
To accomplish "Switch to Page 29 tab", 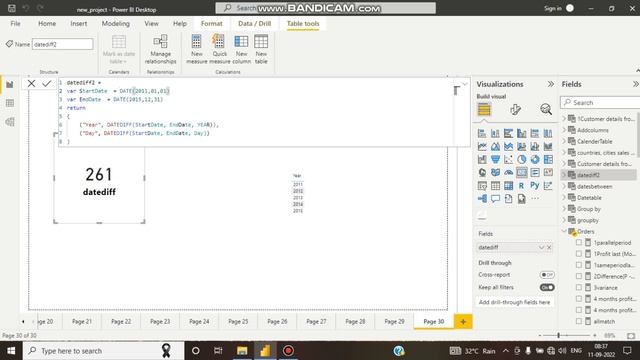I will point(394,322).
